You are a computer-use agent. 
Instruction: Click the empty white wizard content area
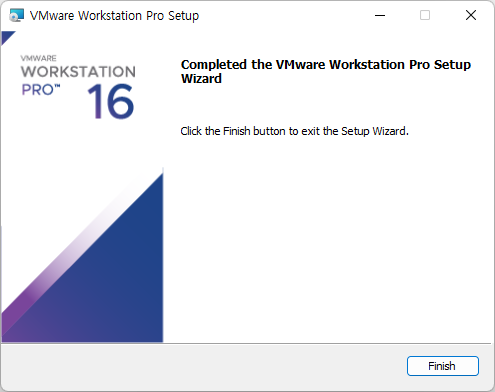point(327,240)
